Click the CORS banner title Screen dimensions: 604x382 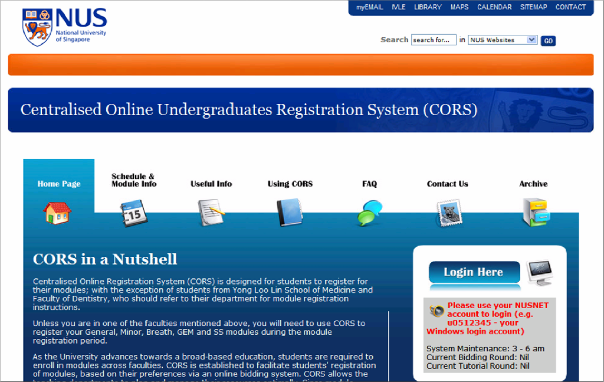(249, 110)
